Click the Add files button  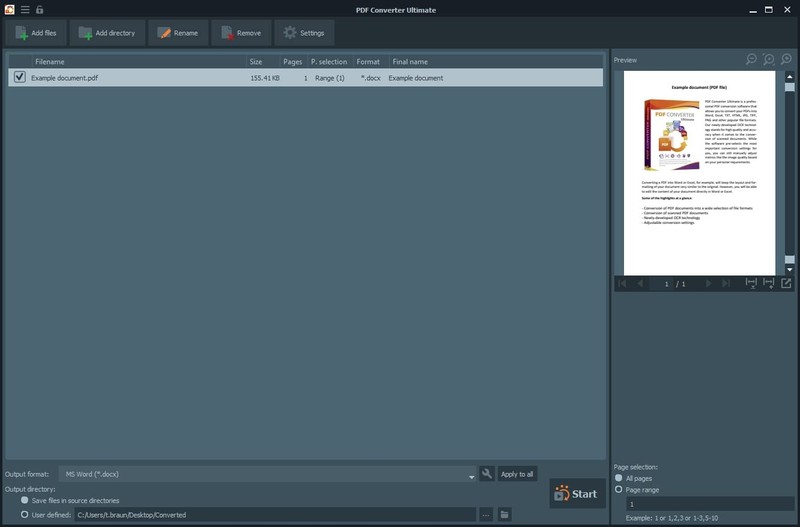point(36,33)
